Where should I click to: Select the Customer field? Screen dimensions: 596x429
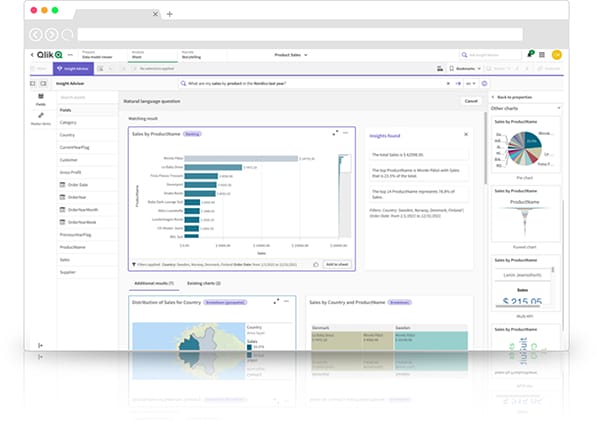pyautogui.click(x=87, y=160)
